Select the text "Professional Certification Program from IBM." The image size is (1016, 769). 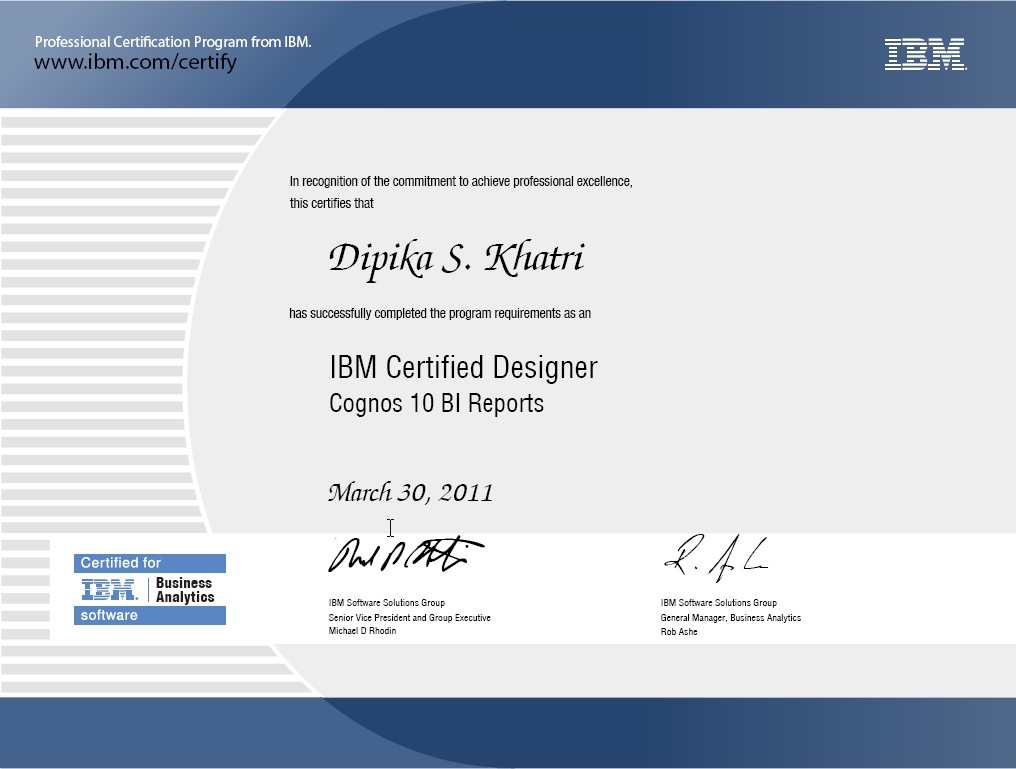(173, 42)
